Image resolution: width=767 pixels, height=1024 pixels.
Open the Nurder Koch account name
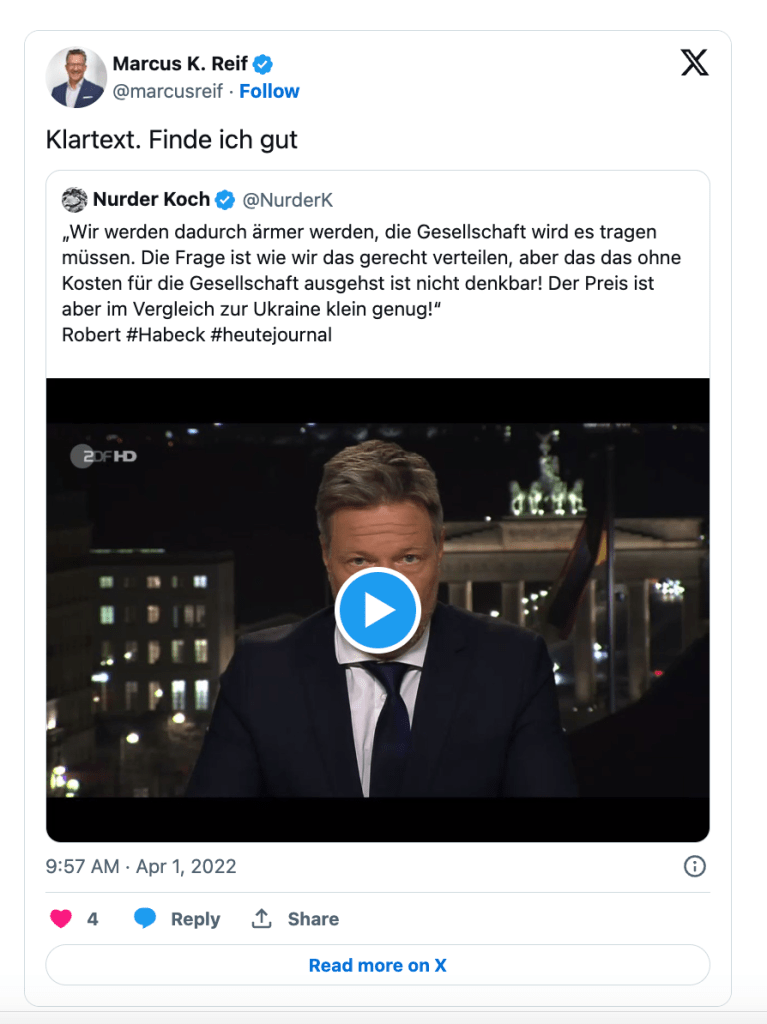[x=151, y=199]
